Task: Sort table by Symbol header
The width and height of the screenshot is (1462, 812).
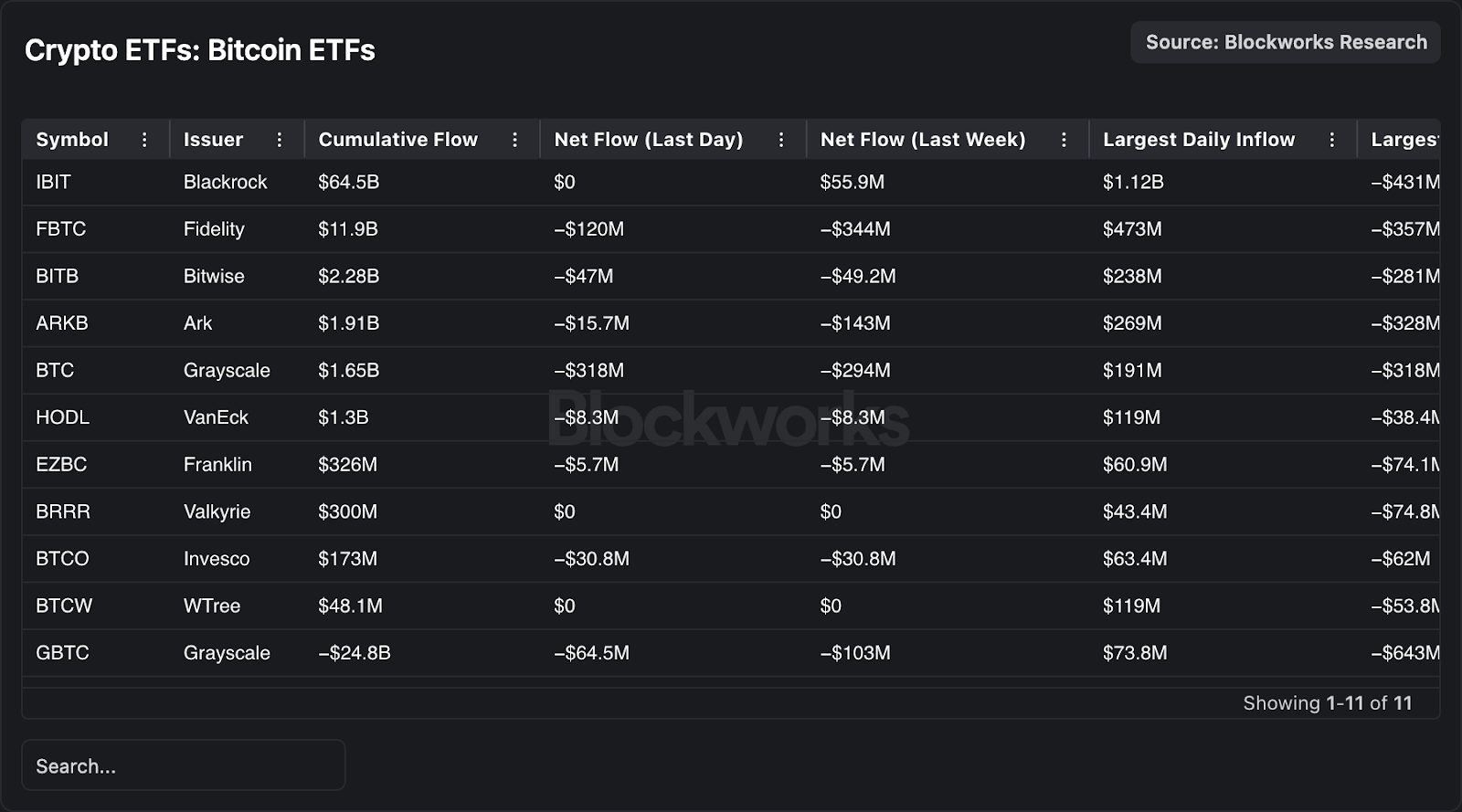Action: pos(72,140)
